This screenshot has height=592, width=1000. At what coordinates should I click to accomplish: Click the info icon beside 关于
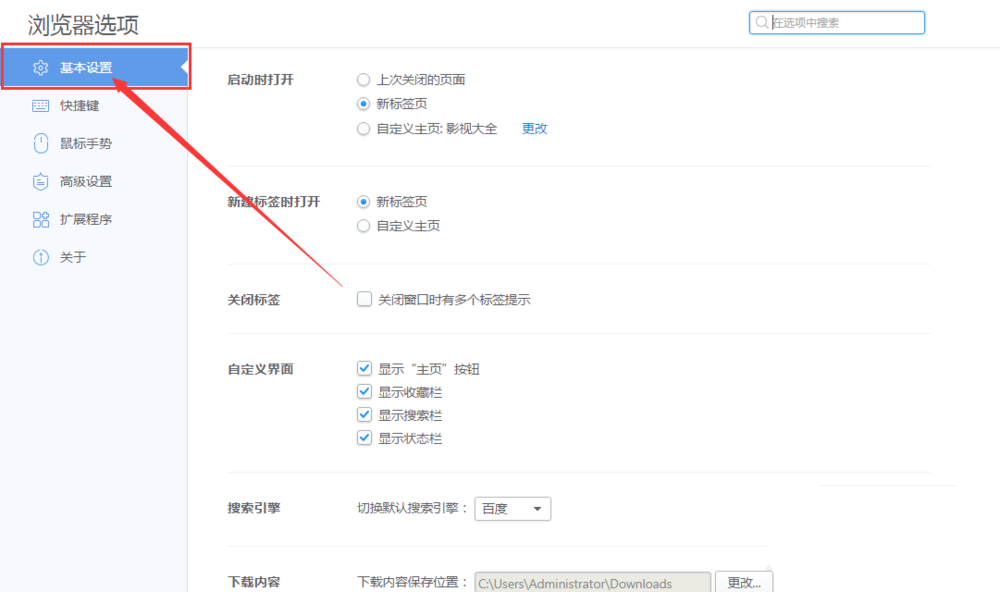[x=40, y=257]
